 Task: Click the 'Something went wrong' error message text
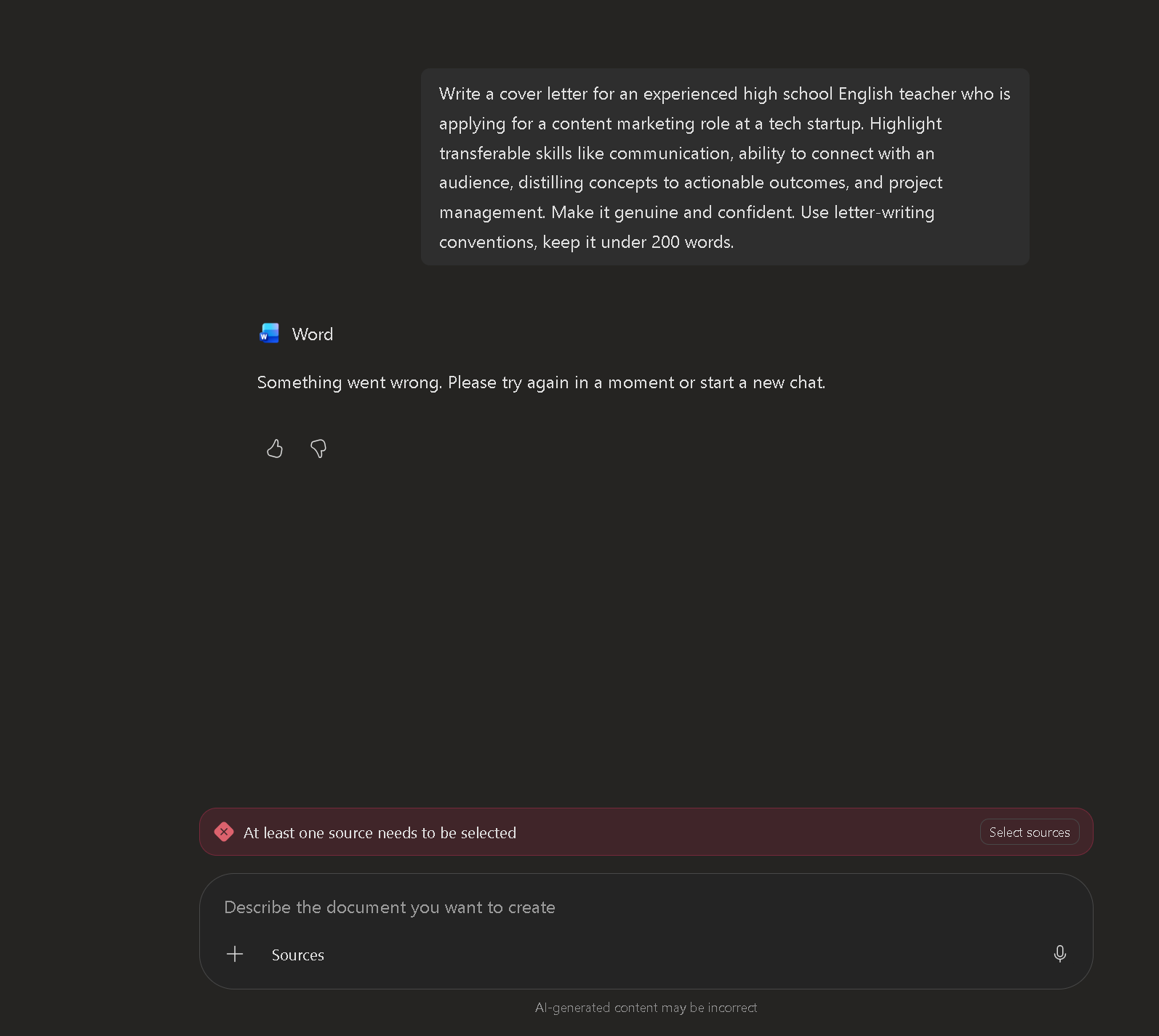pos(541,382)
